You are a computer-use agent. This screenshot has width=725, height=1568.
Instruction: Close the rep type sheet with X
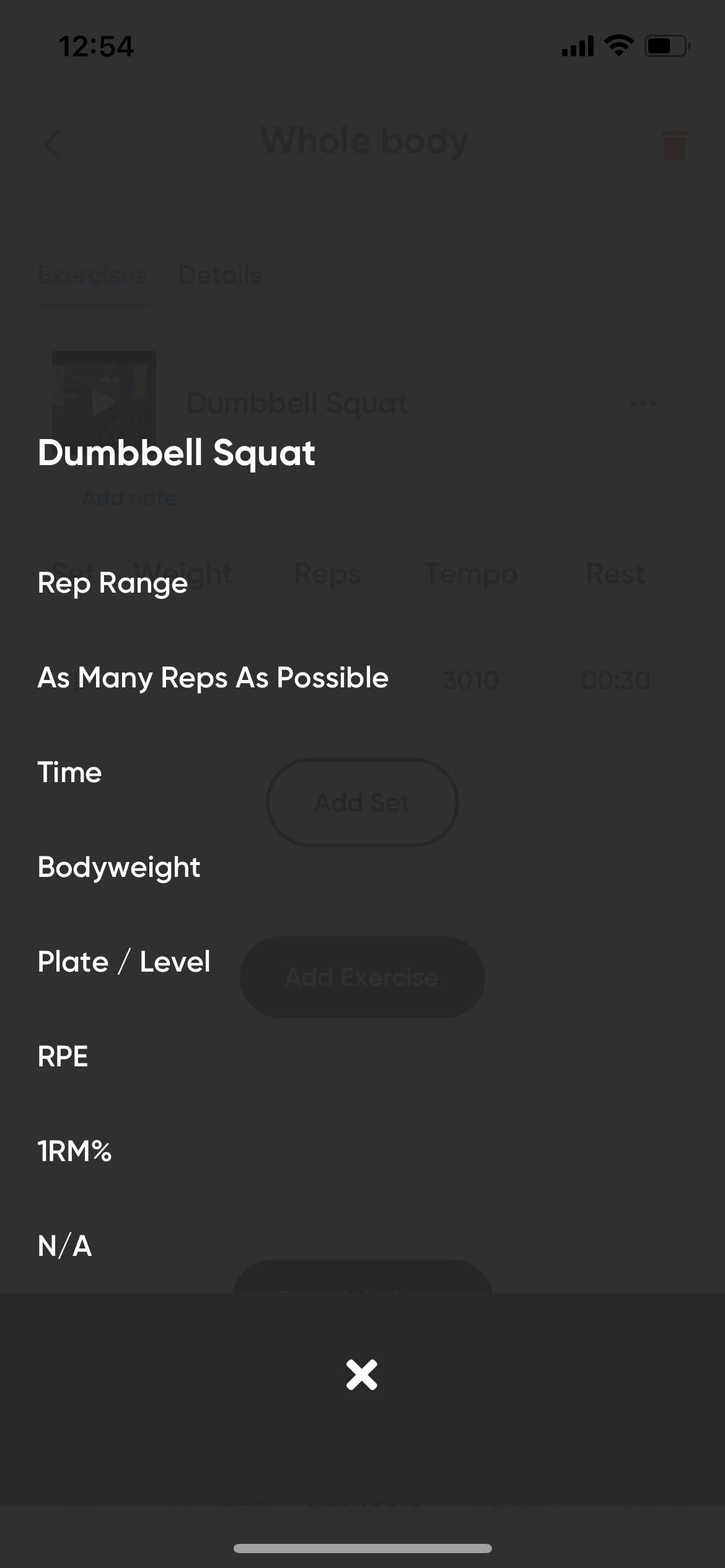[362, 1375]
